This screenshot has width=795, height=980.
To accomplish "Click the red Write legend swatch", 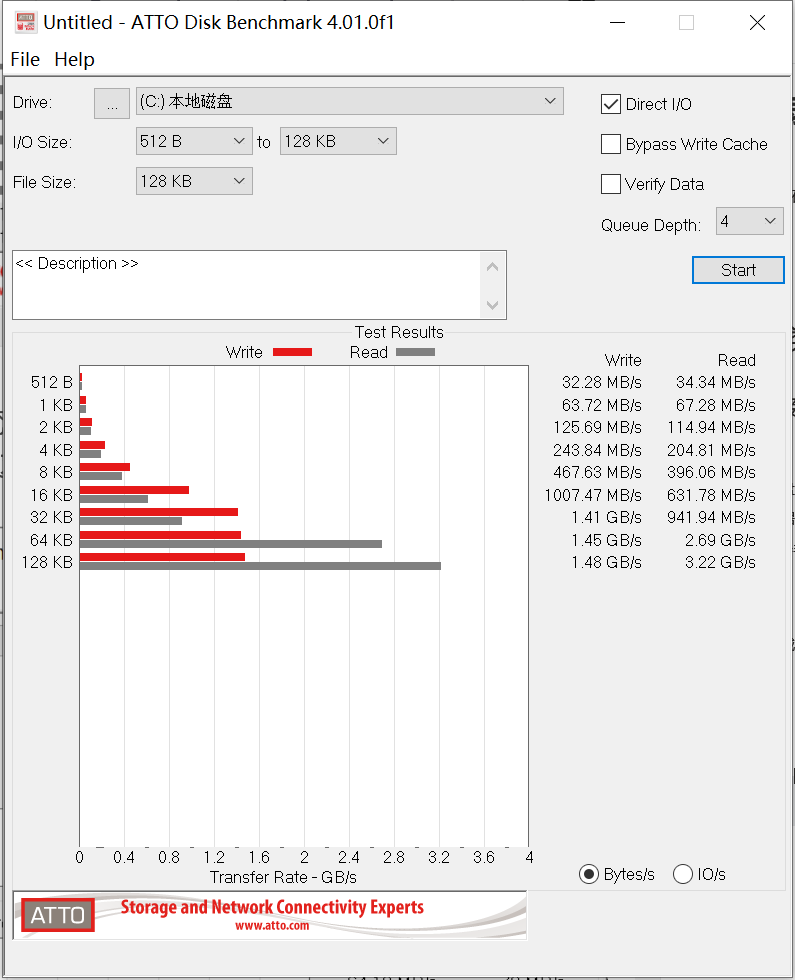I will [292, 352].
